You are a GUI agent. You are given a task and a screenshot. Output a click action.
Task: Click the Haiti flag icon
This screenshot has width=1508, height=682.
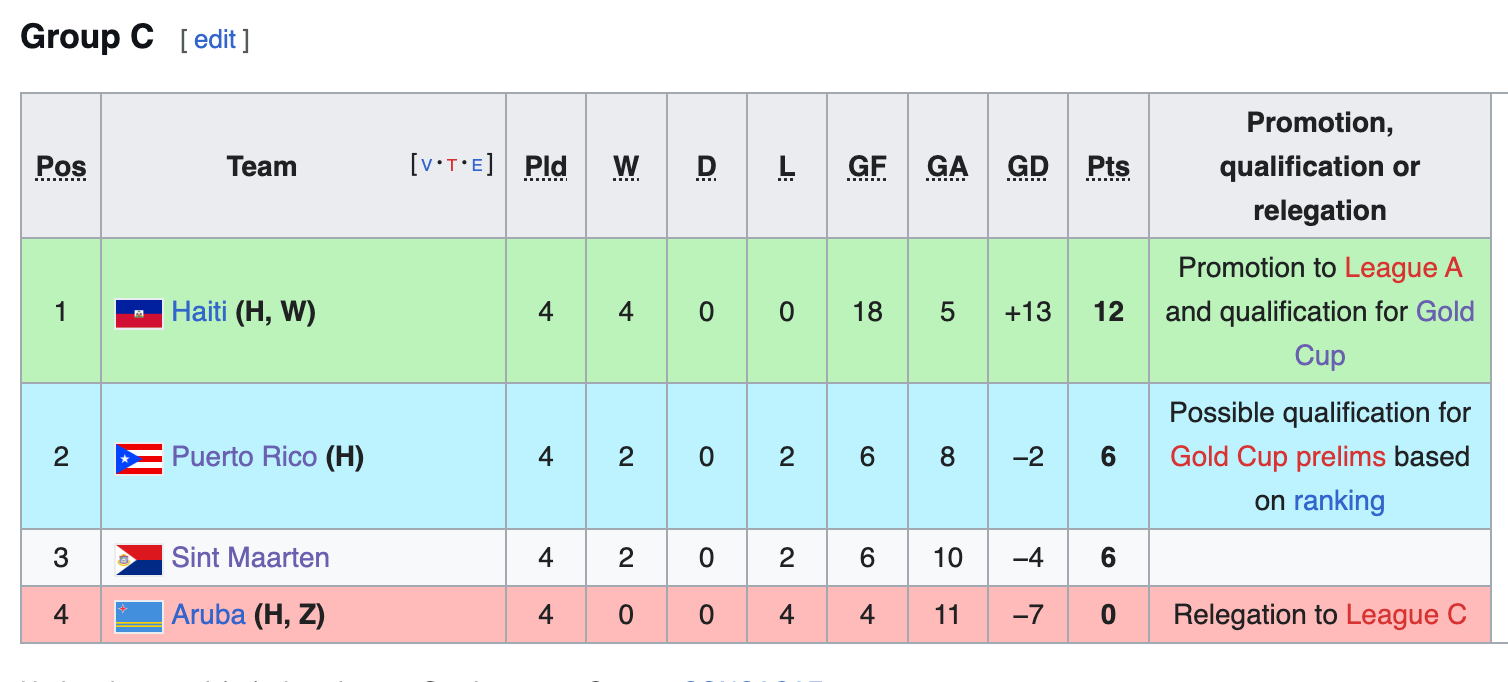(139, 314)
